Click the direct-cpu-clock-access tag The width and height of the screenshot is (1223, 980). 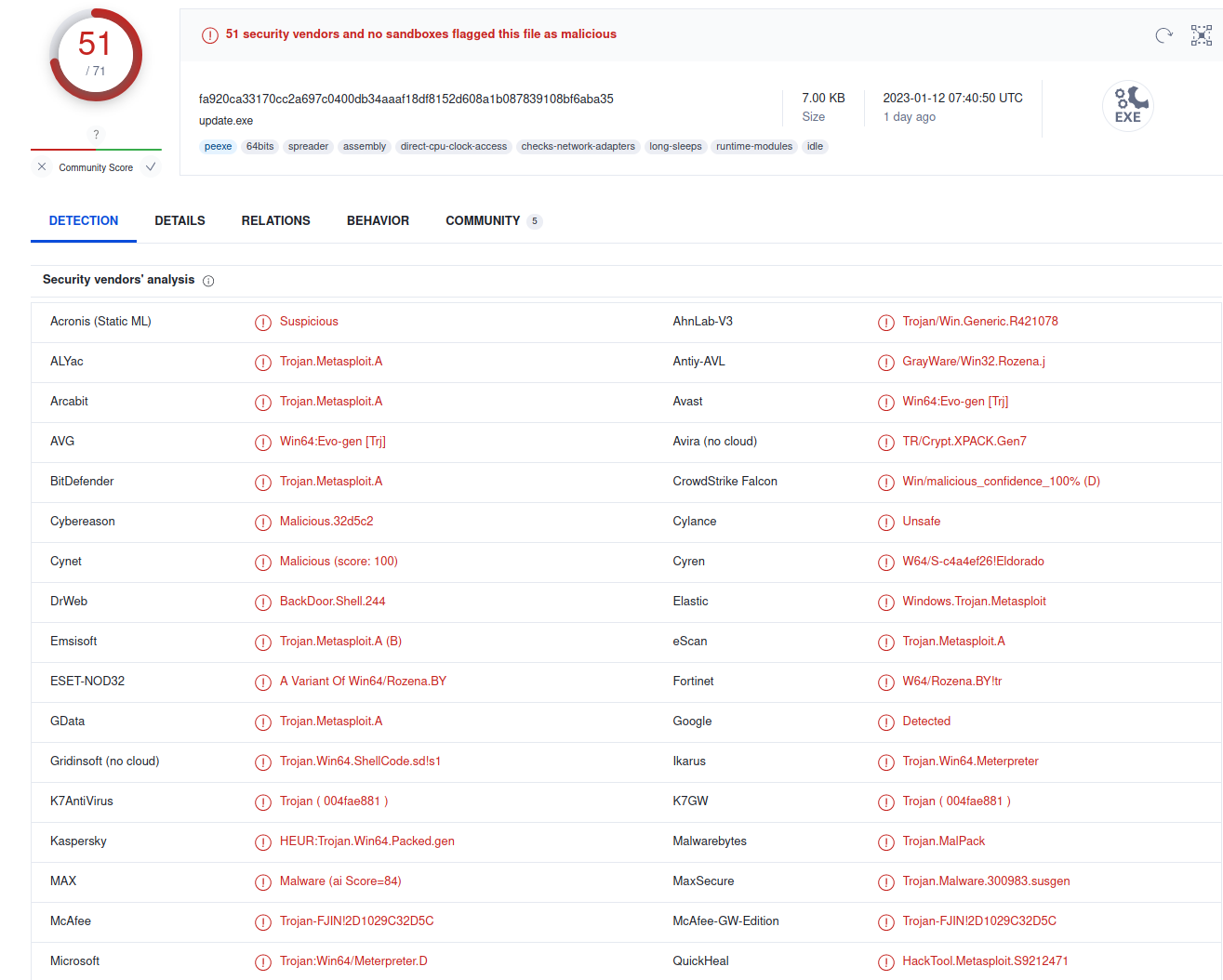coord(454,147)
